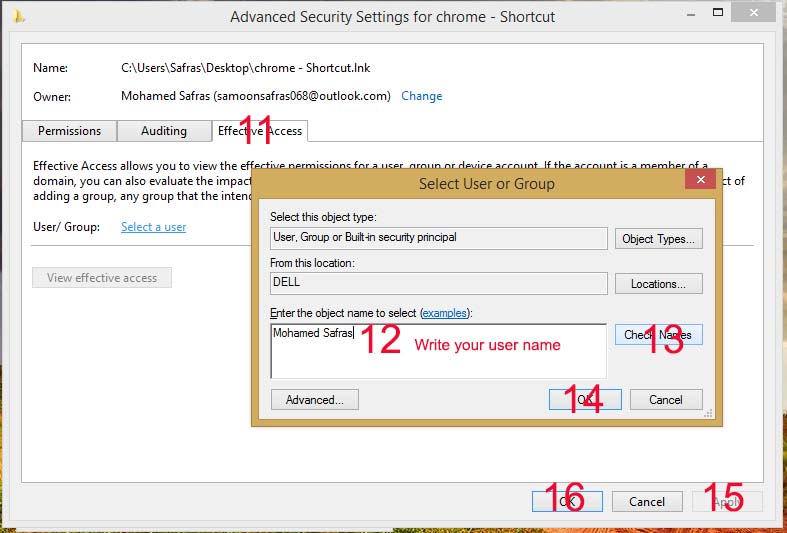Click Cancel in Advanced Security Settings window

point(646,502)
